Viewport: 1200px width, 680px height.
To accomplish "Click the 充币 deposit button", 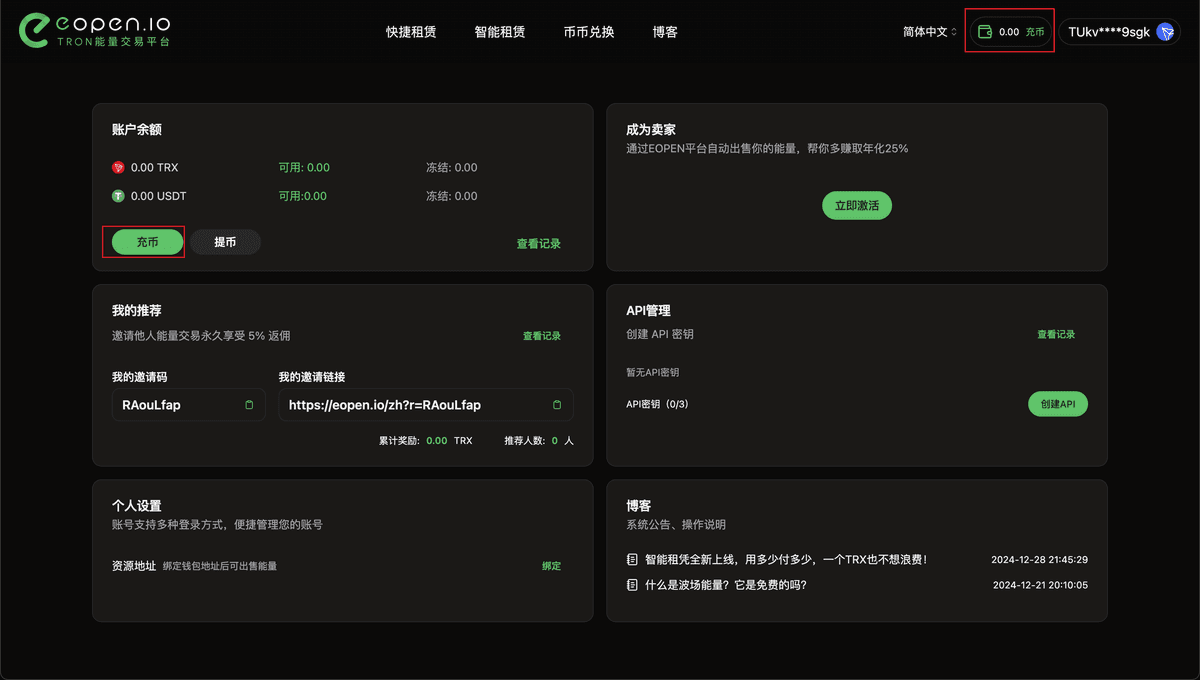I will 143,241.
